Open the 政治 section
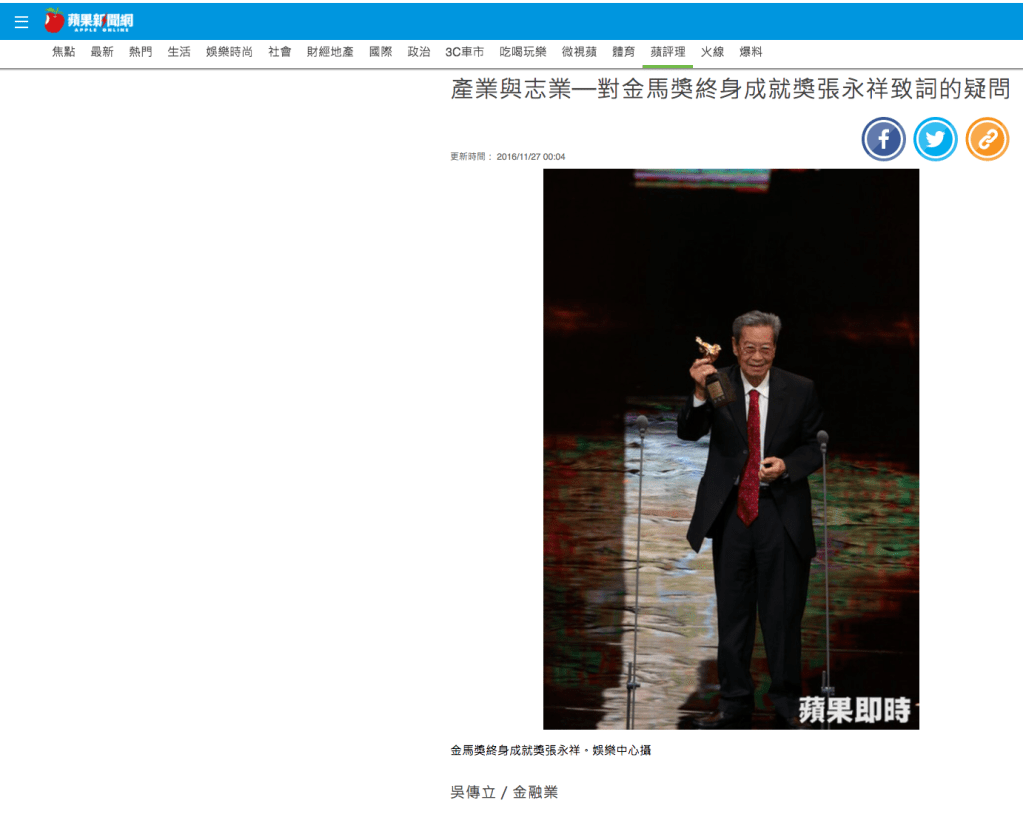Image resolution: width=1023 pixels, height=820 pixels. click(419, 52)
